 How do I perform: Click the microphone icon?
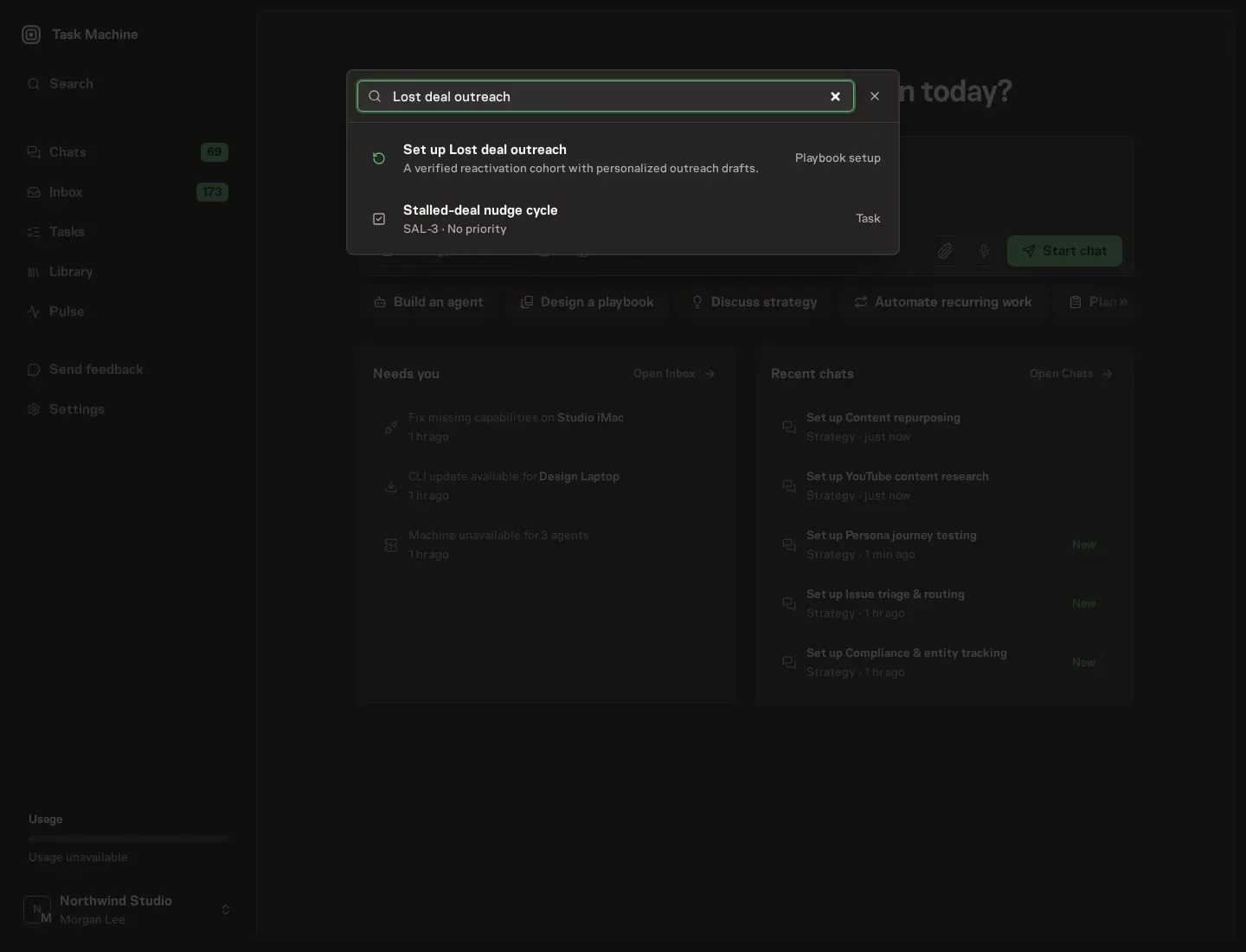pos(984,251)
